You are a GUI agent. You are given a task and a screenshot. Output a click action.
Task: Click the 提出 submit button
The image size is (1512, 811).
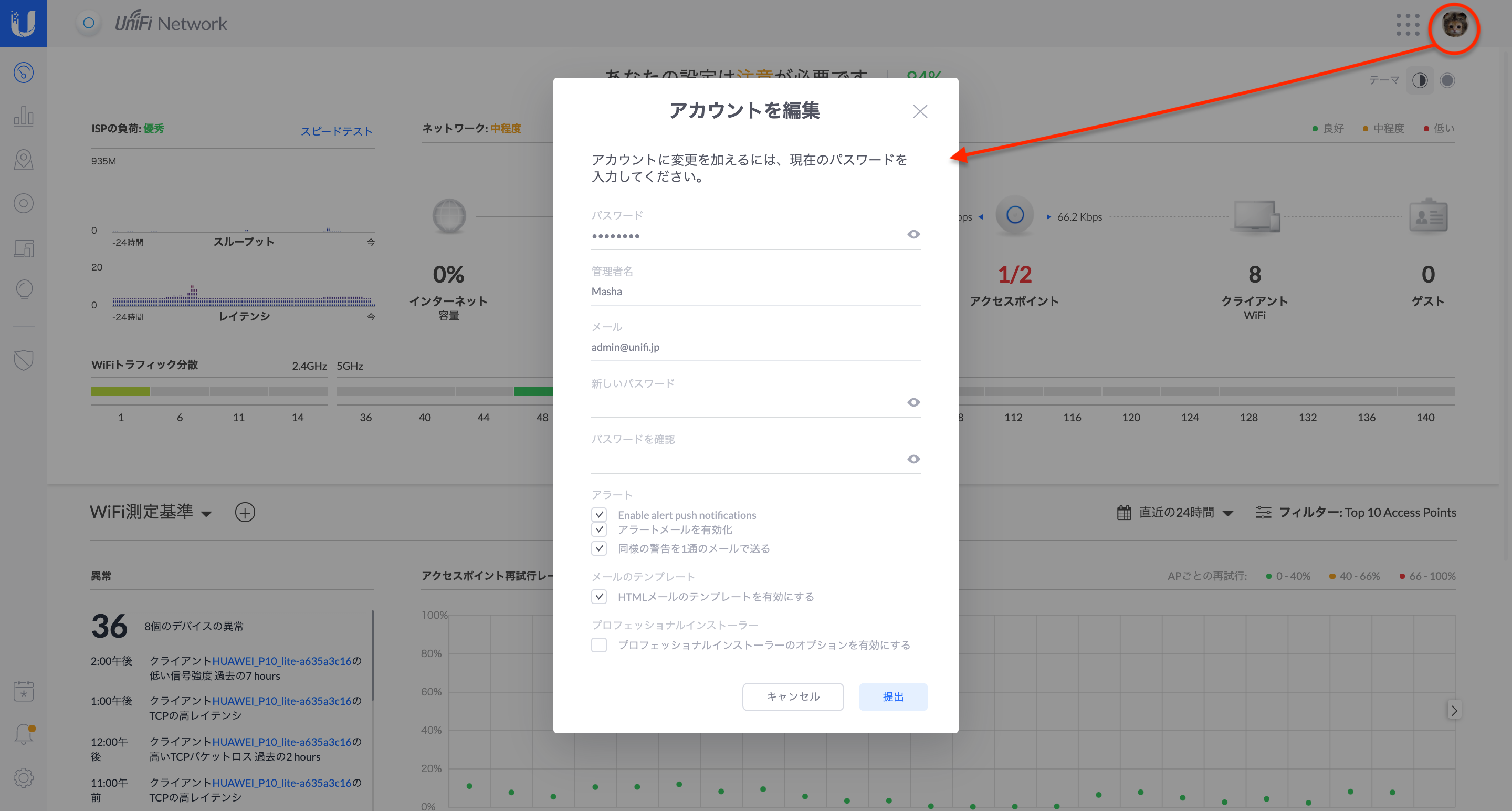point(892,696)
